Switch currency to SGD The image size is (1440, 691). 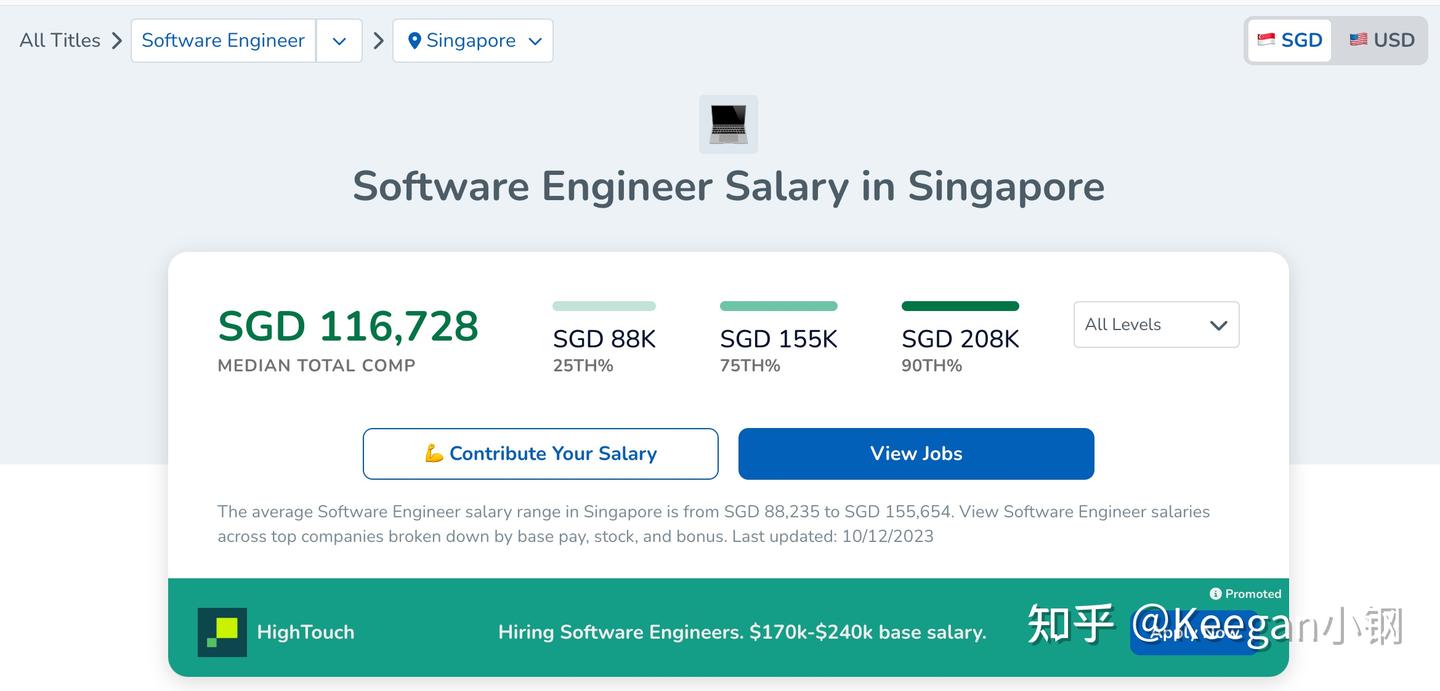coord(1290,40)
